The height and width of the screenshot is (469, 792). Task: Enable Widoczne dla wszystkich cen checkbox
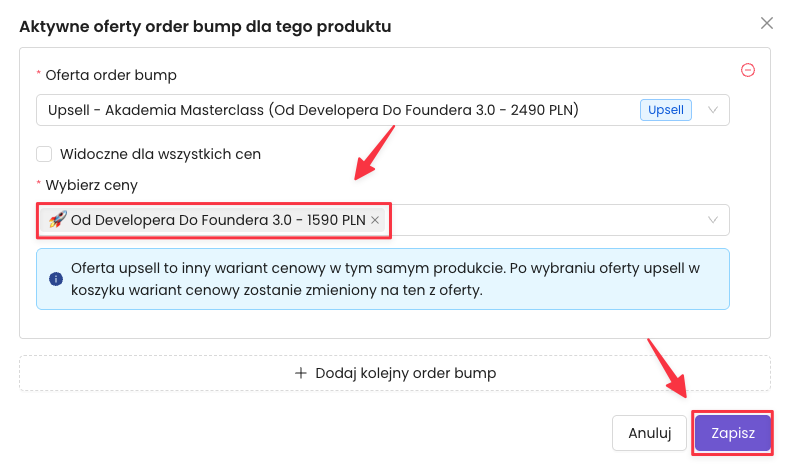pos(44,154)
